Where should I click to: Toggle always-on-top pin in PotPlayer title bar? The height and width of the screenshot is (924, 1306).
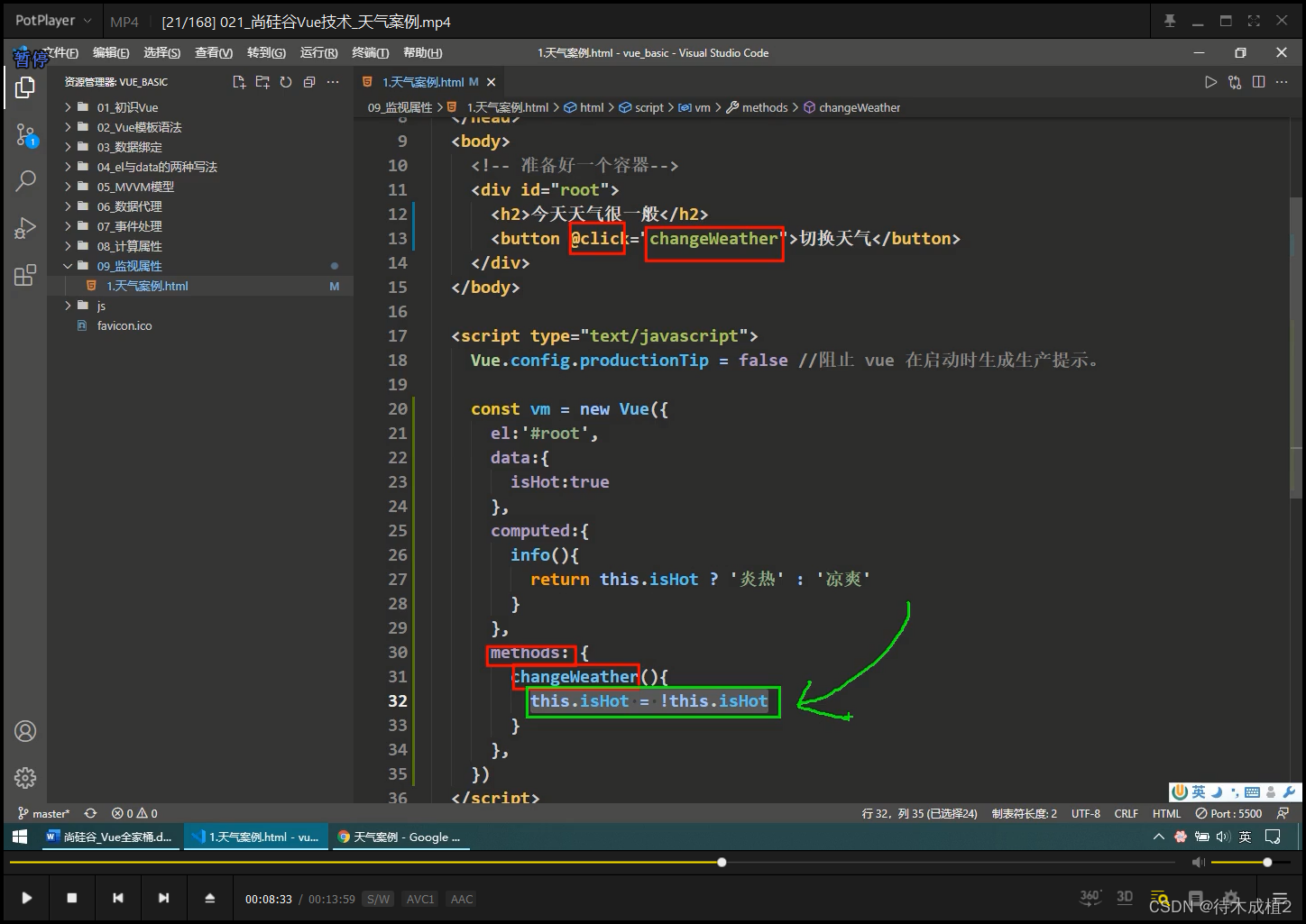pos(1170,21)
